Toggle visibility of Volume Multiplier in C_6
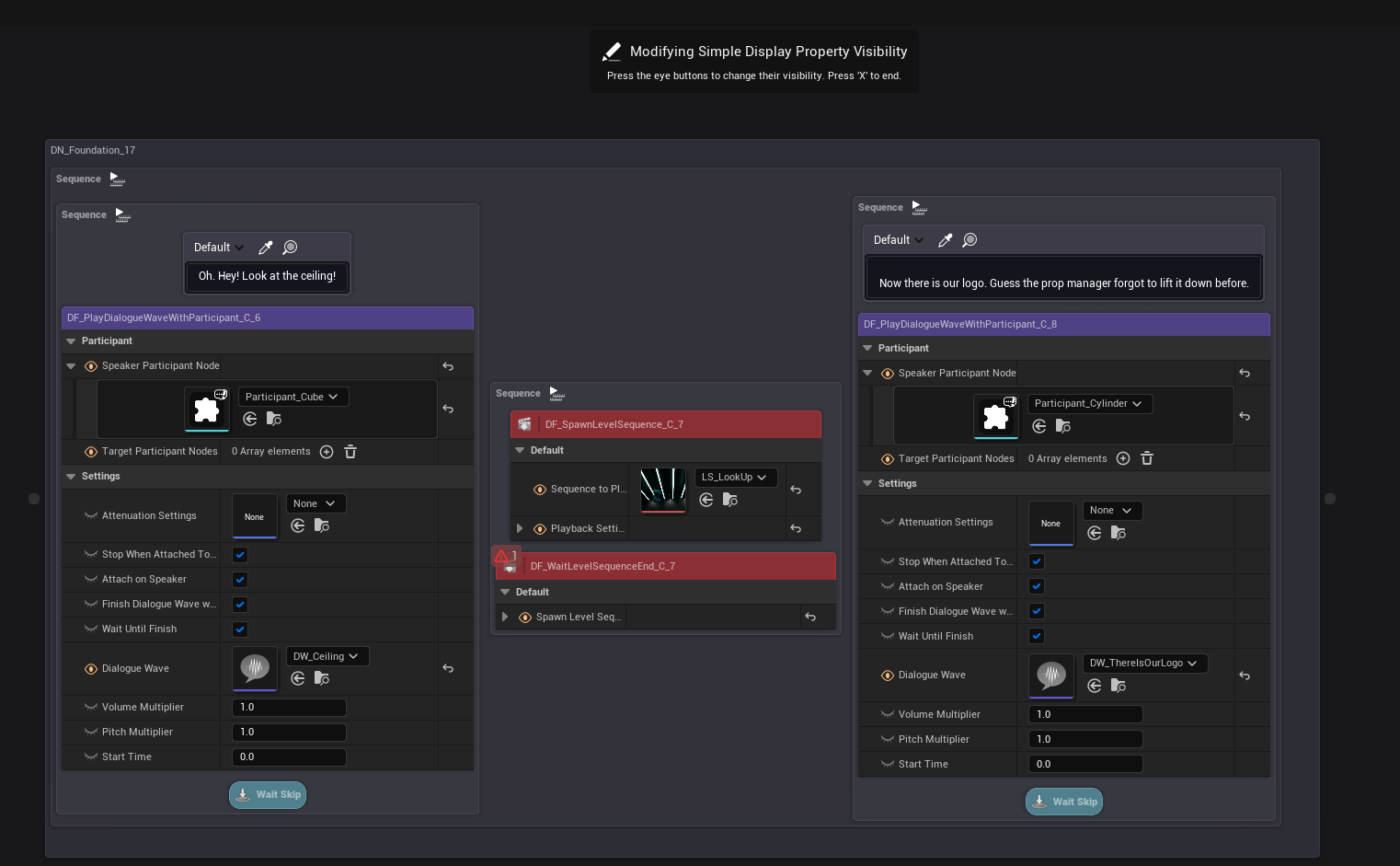The height and width of the screenshot is (866, 1400). 91,708
